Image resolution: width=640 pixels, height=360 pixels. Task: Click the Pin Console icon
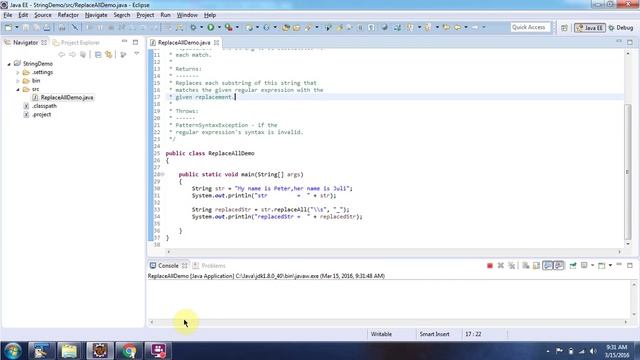coord(573,266)
